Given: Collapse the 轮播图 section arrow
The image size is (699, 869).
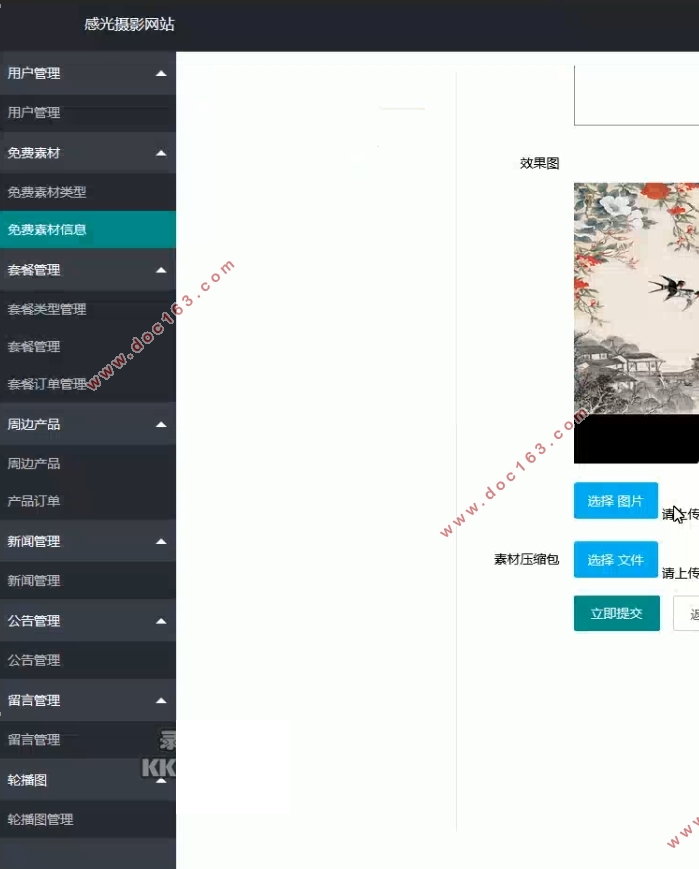Looking at the screenshot, I should (161, 780).
